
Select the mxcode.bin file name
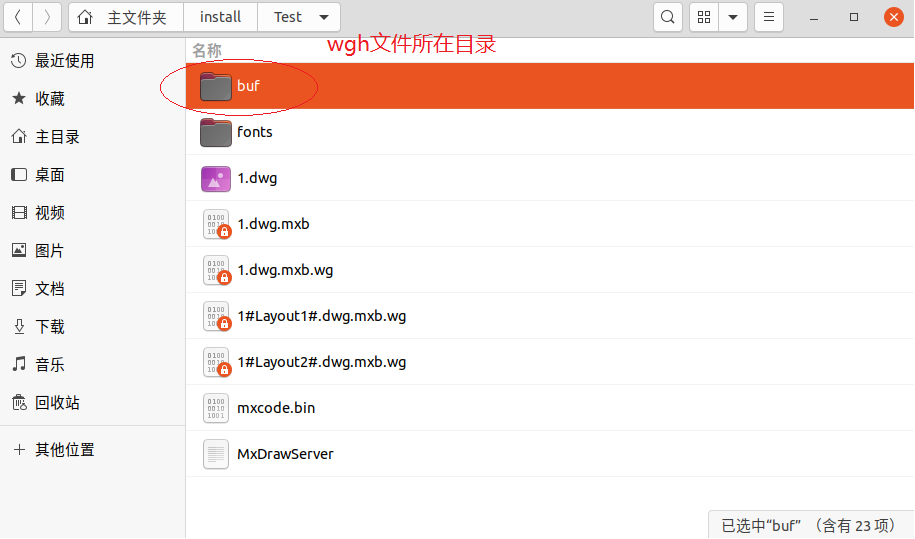point(276,408)
